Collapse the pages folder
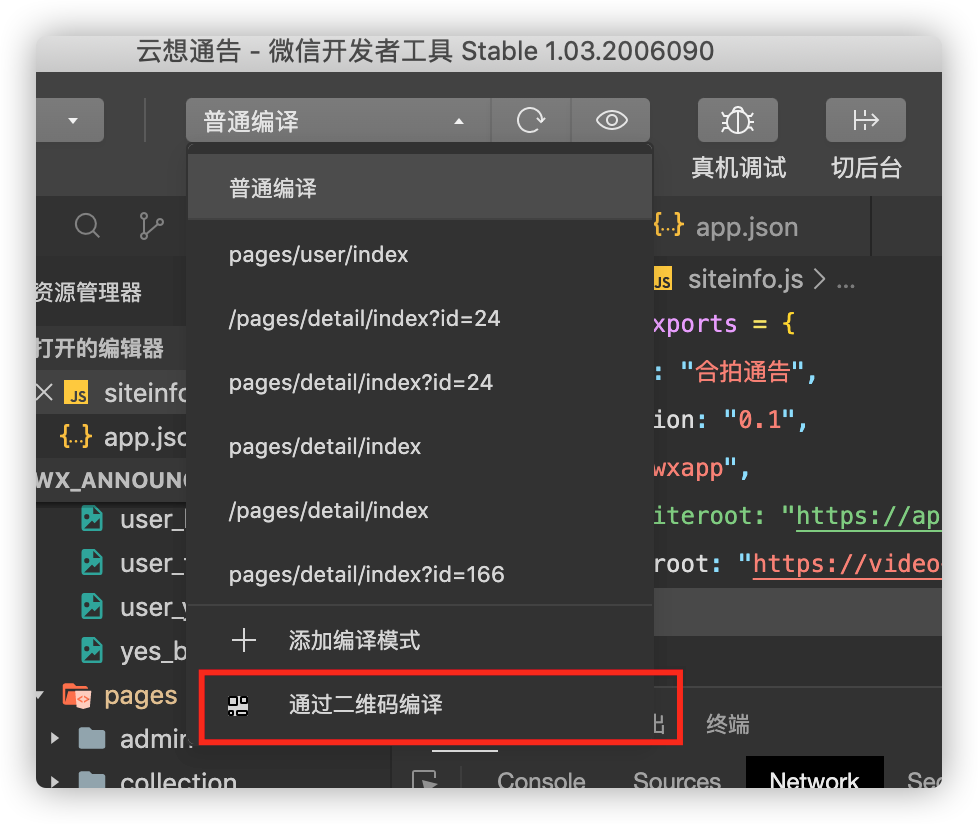Screen dimensions: 978x824 tap(41, 695)
